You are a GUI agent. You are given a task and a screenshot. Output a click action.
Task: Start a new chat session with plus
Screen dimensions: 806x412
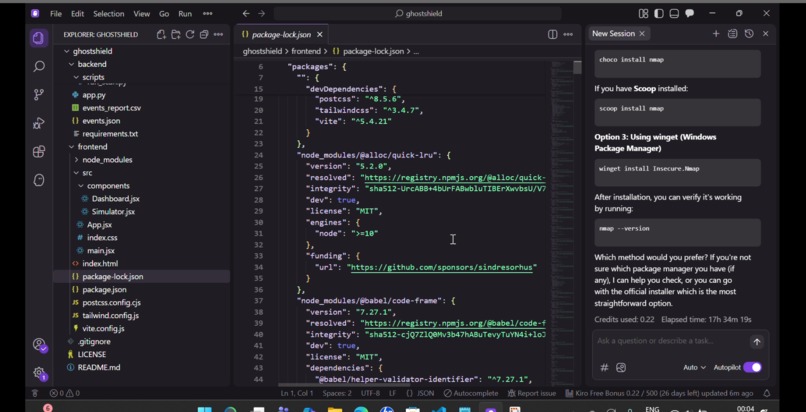coord(716,34)
